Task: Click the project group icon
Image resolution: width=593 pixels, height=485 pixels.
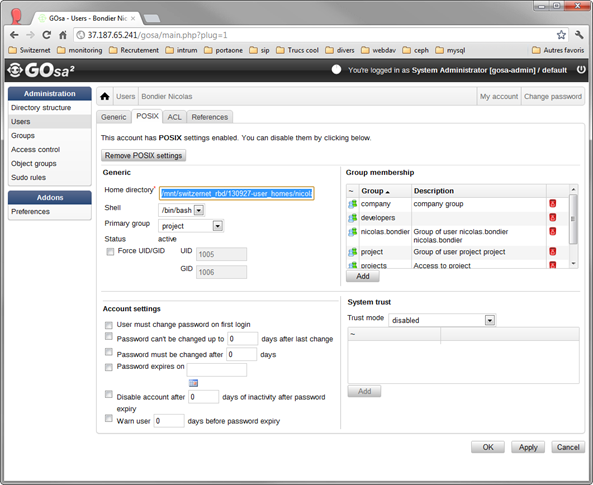Action: [x=352, y=252]
